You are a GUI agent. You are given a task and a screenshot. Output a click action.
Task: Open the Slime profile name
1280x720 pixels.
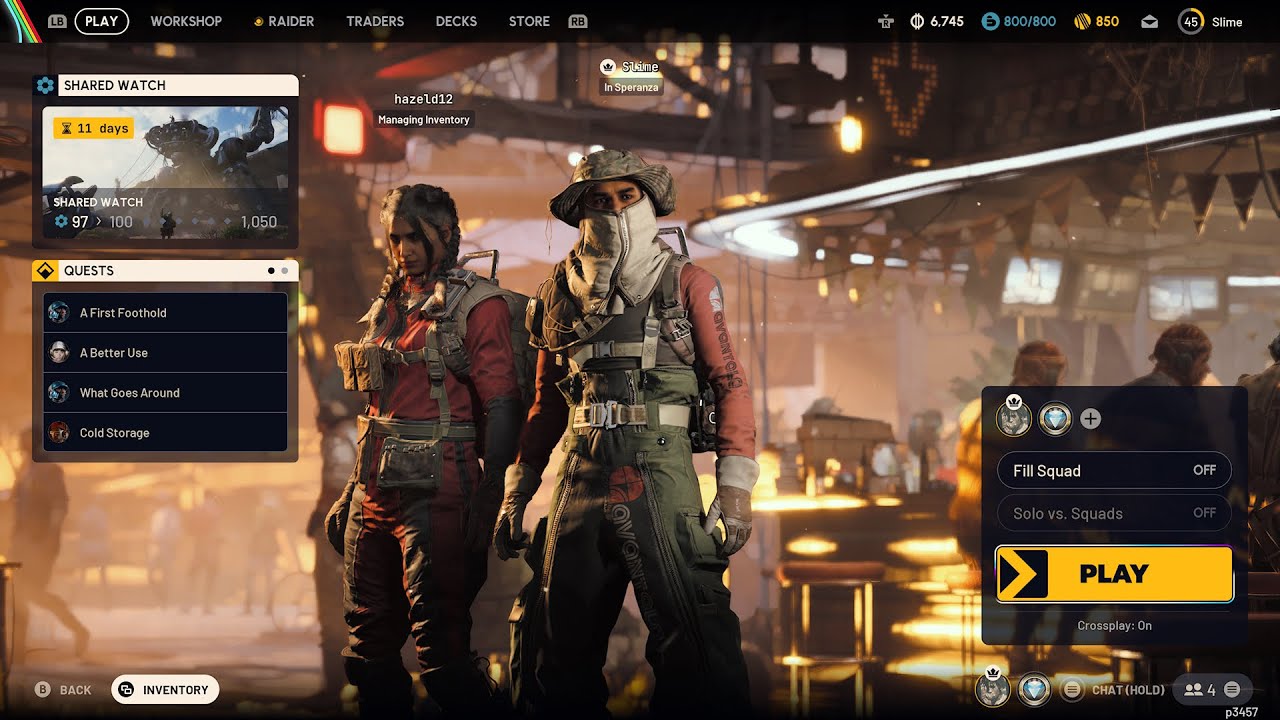tap(1227, 22)
